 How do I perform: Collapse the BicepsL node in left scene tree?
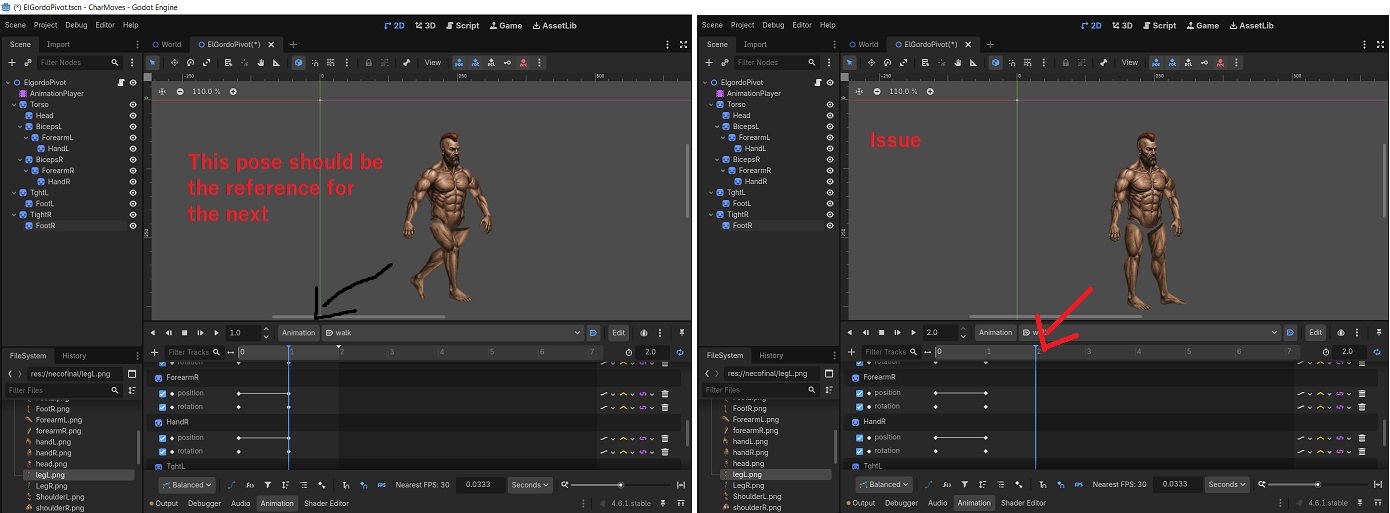pos(21,127)
